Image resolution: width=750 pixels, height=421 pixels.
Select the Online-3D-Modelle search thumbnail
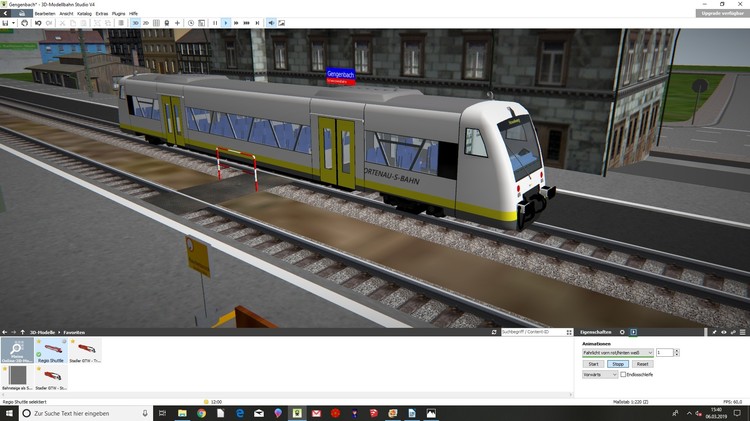[x=17, y=350]
